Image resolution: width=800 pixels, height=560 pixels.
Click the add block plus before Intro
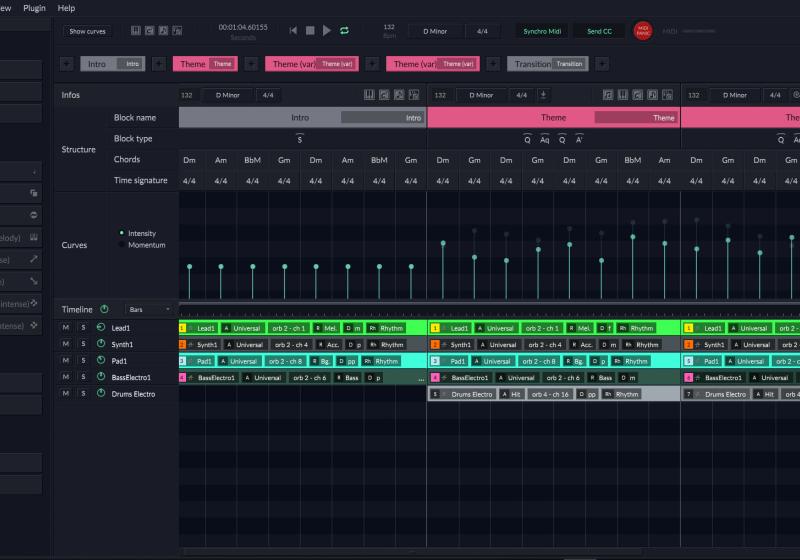tap(67, 64)
